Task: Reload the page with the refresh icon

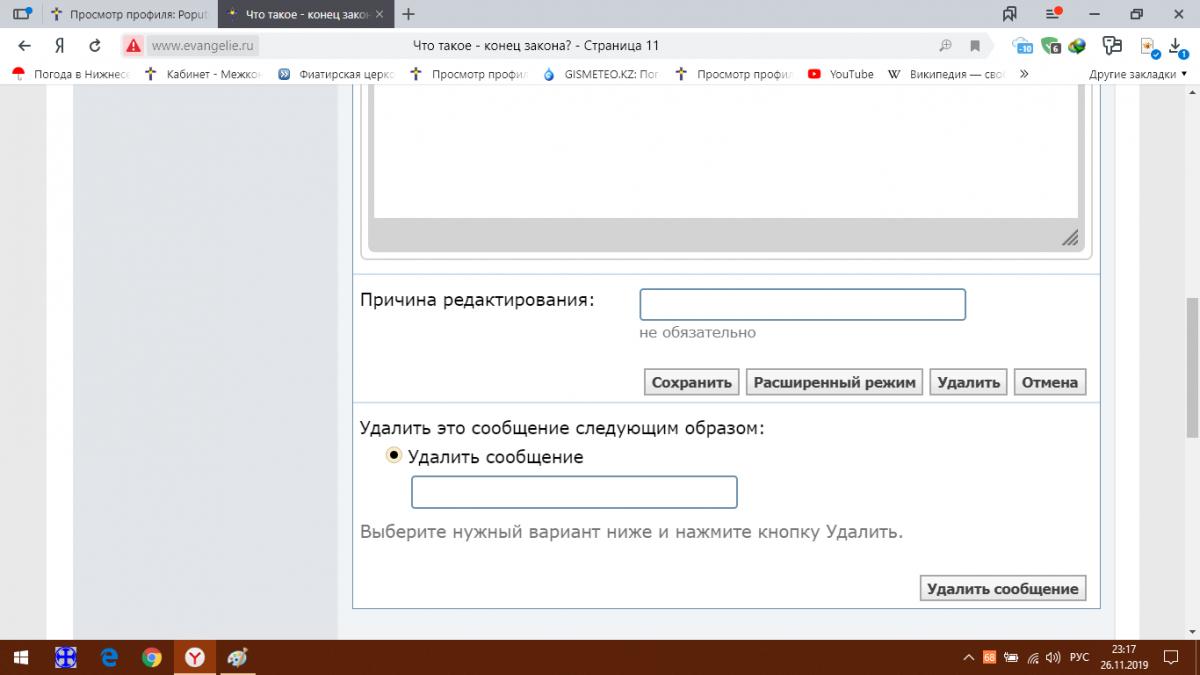Action: 95,45
